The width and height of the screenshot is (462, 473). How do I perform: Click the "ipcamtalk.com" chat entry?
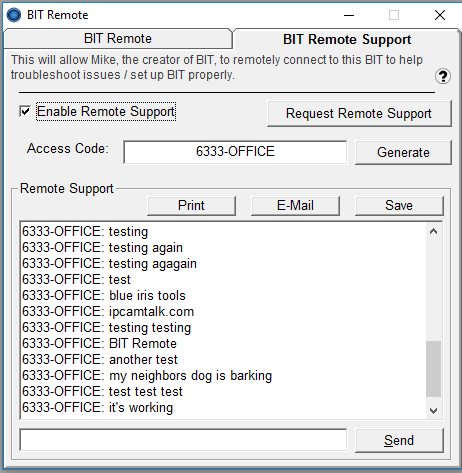(x=108, y=311)
